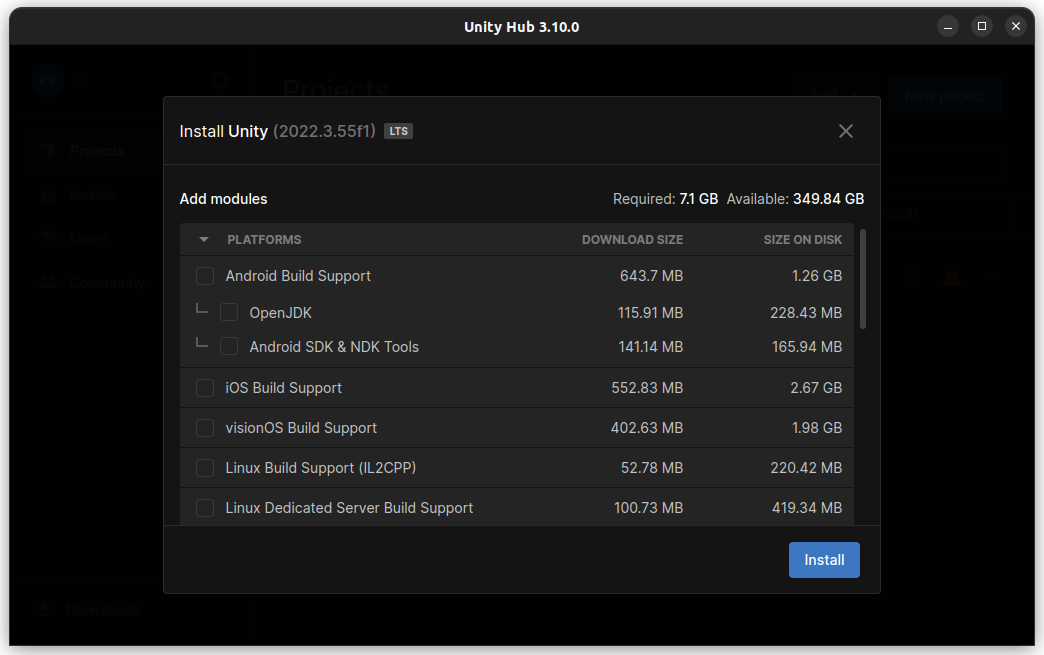Image resolution: width=1044 pixels, height=655 pixels.
Task: Click the visionOS Build Support label
Action: (301, 428)
